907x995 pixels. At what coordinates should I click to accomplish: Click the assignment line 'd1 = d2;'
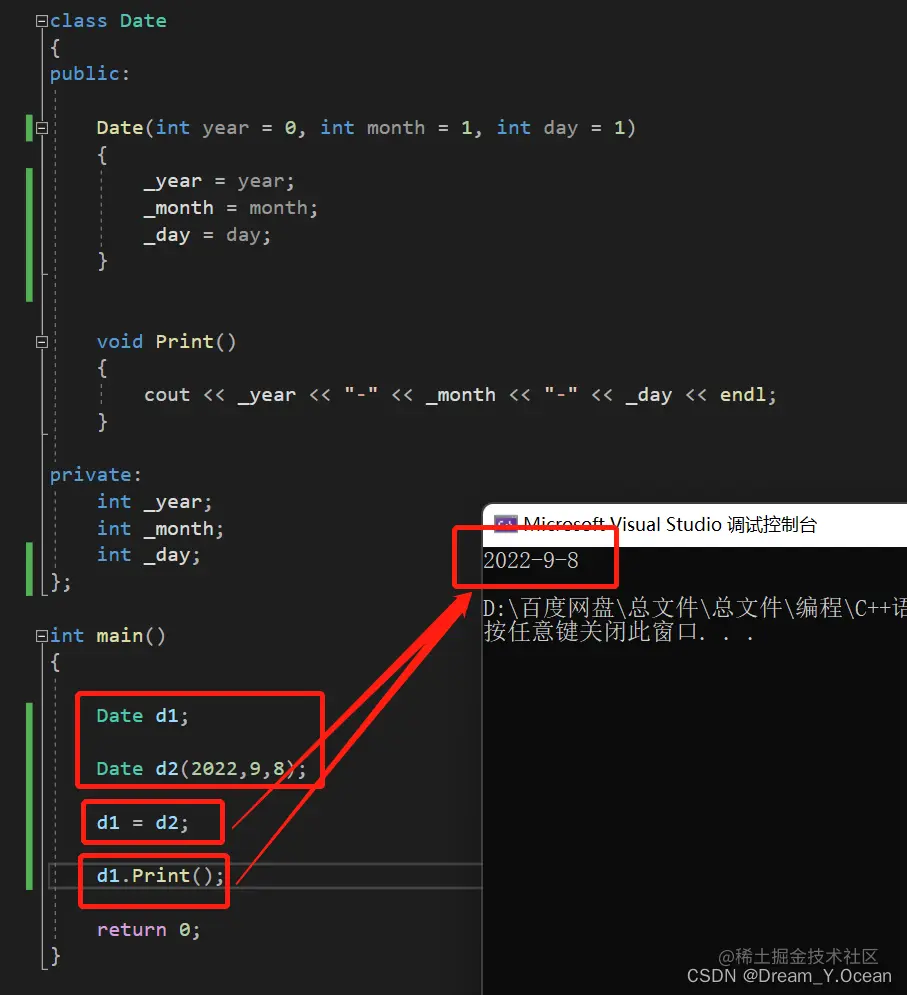(x=142, y=823)
